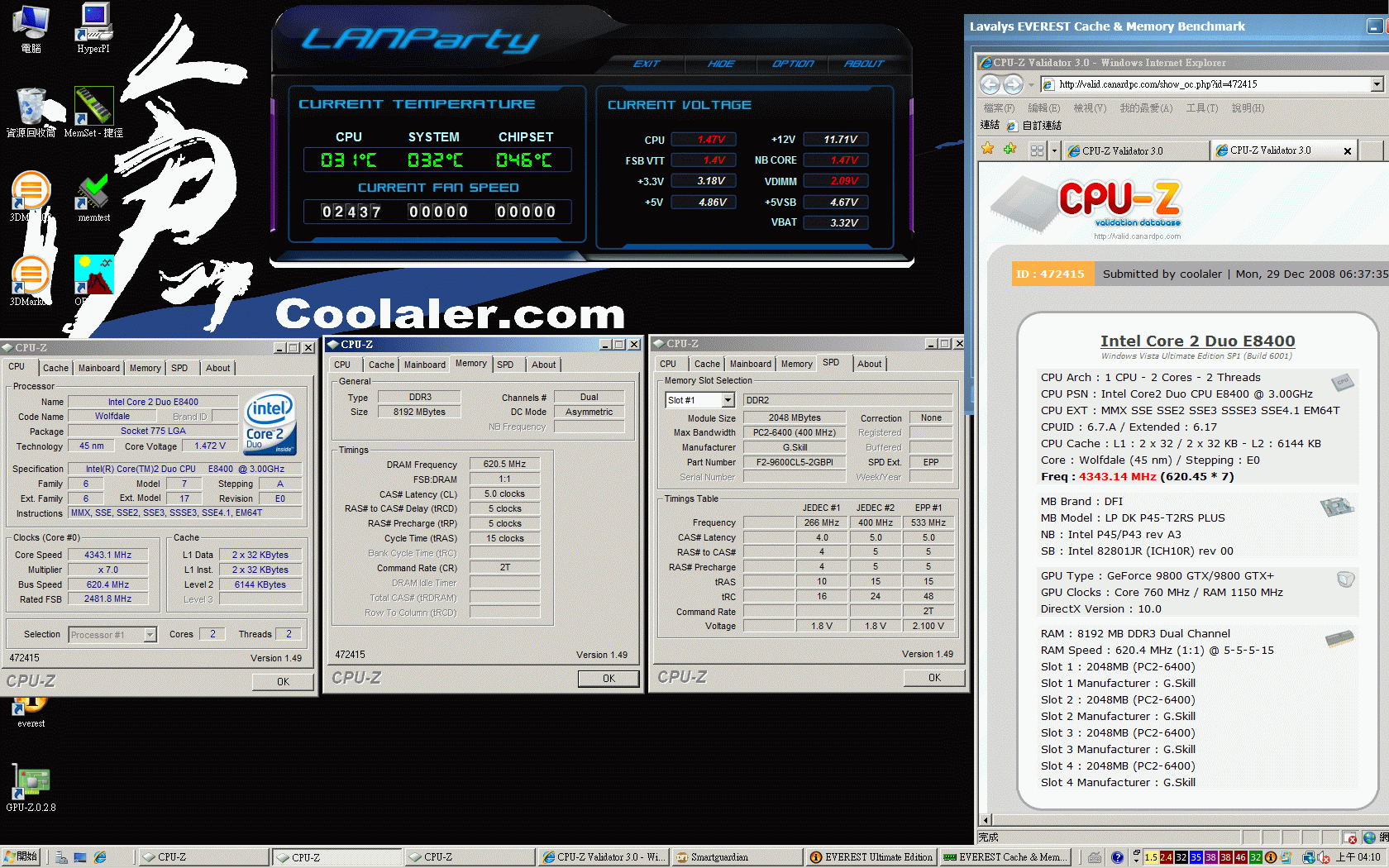Click the Intel Core 2 Duo E8400 heading link
Viewport: 1389px width, 868px height.
tap(1197, 341)
